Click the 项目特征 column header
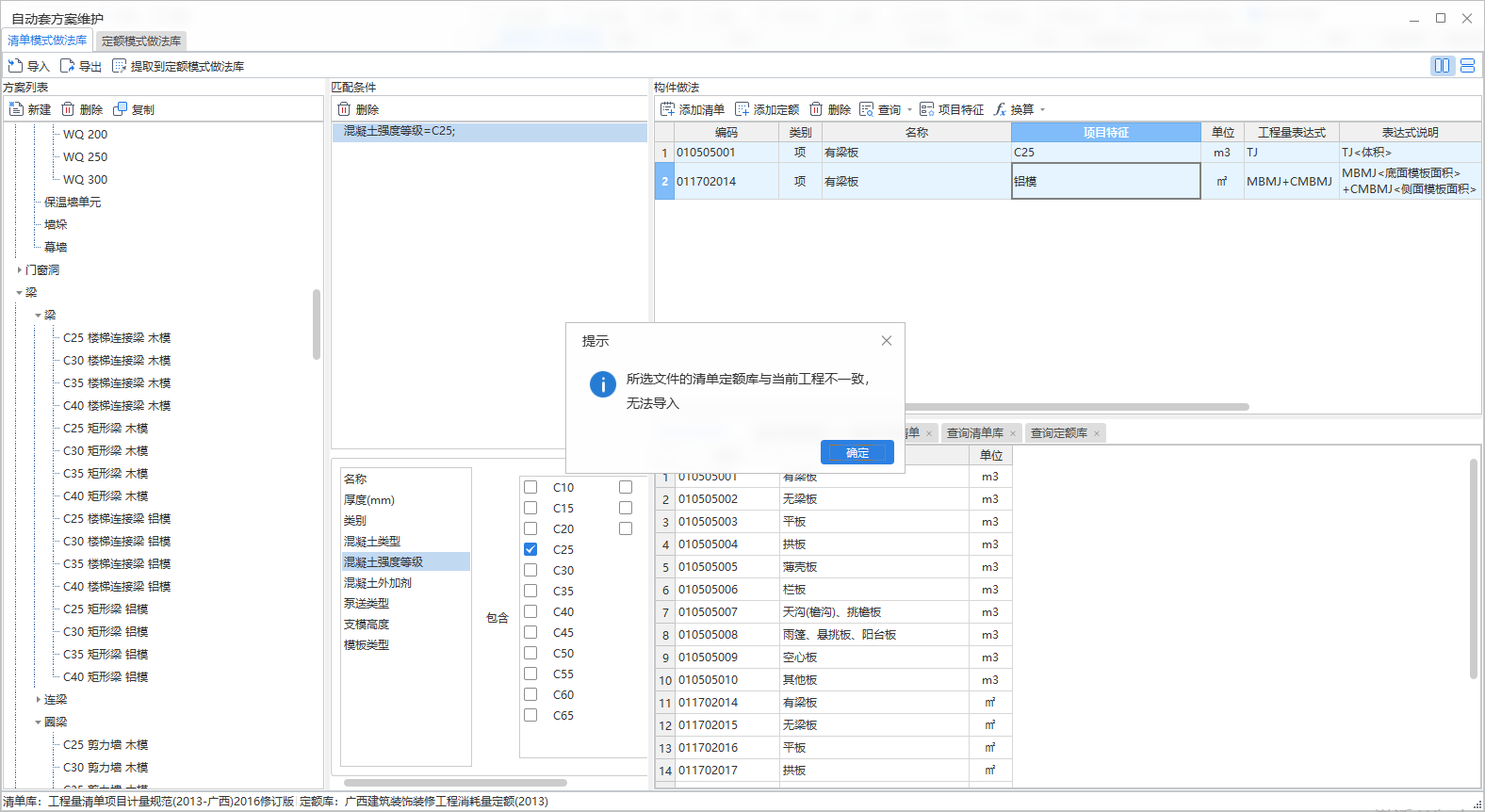 tap(1106, 132)
